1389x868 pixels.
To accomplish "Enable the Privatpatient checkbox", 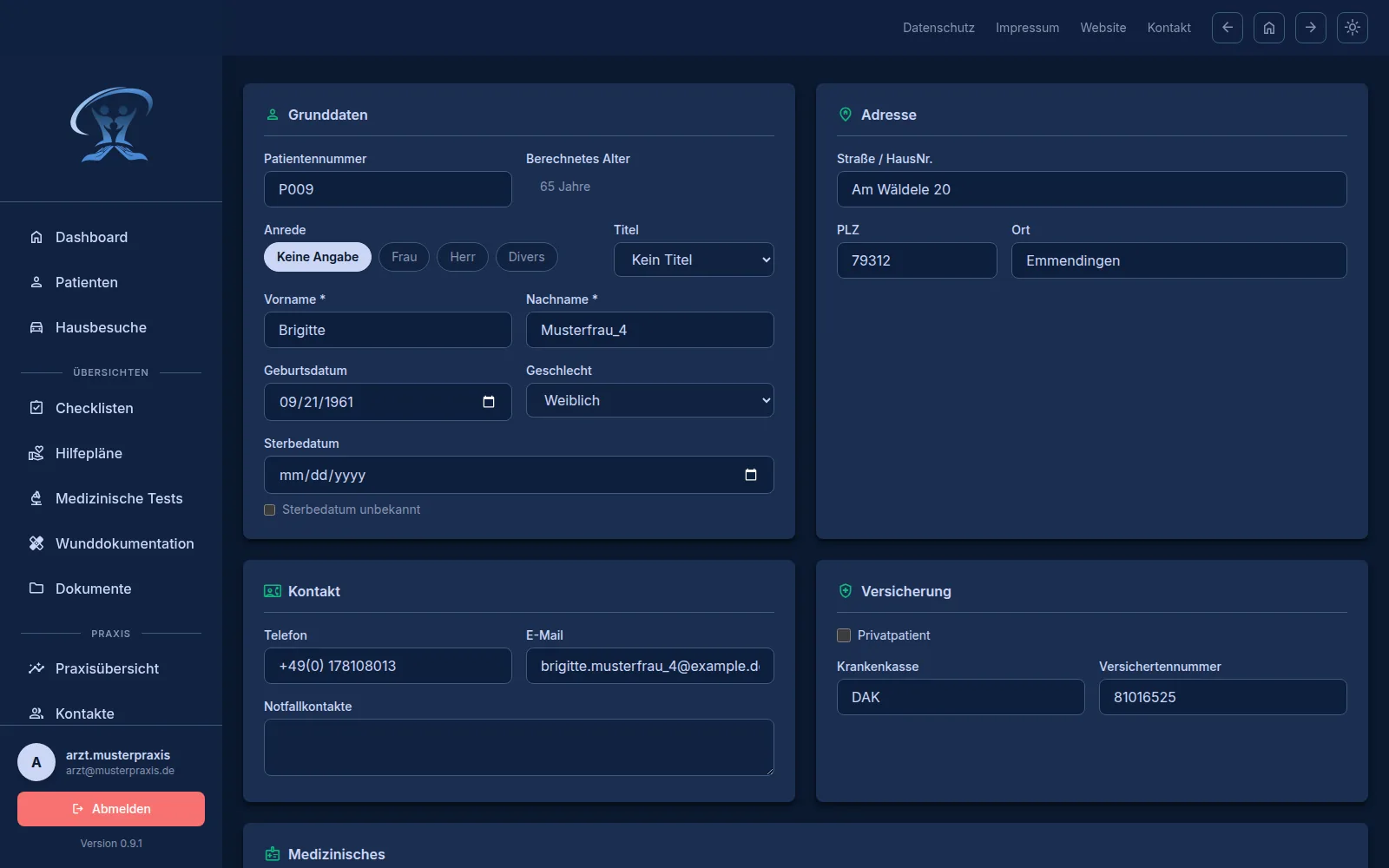I will click(x=844, y=635).
